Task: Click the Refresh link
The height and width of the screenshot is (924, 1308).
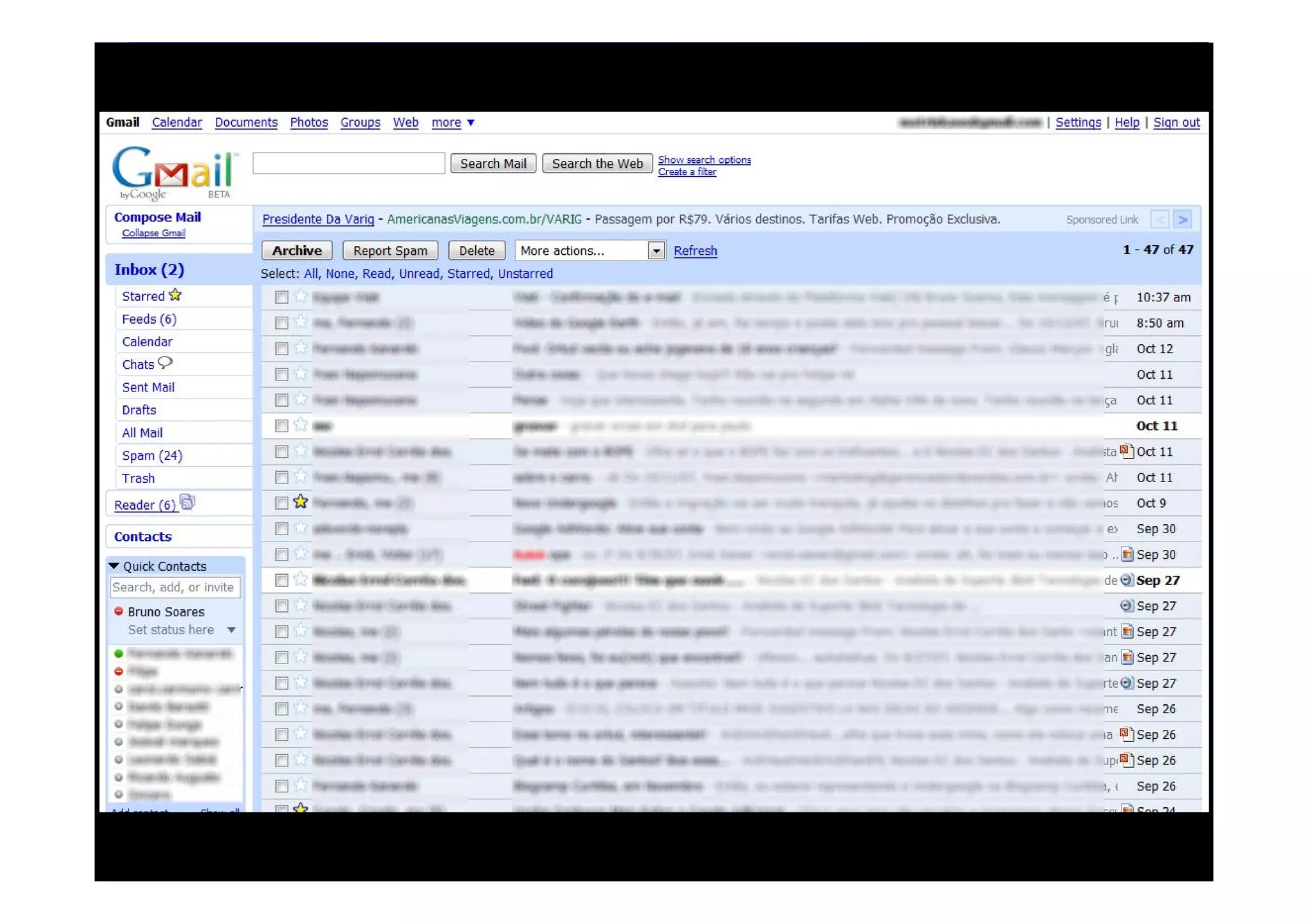Action: (x=695, y=251)
